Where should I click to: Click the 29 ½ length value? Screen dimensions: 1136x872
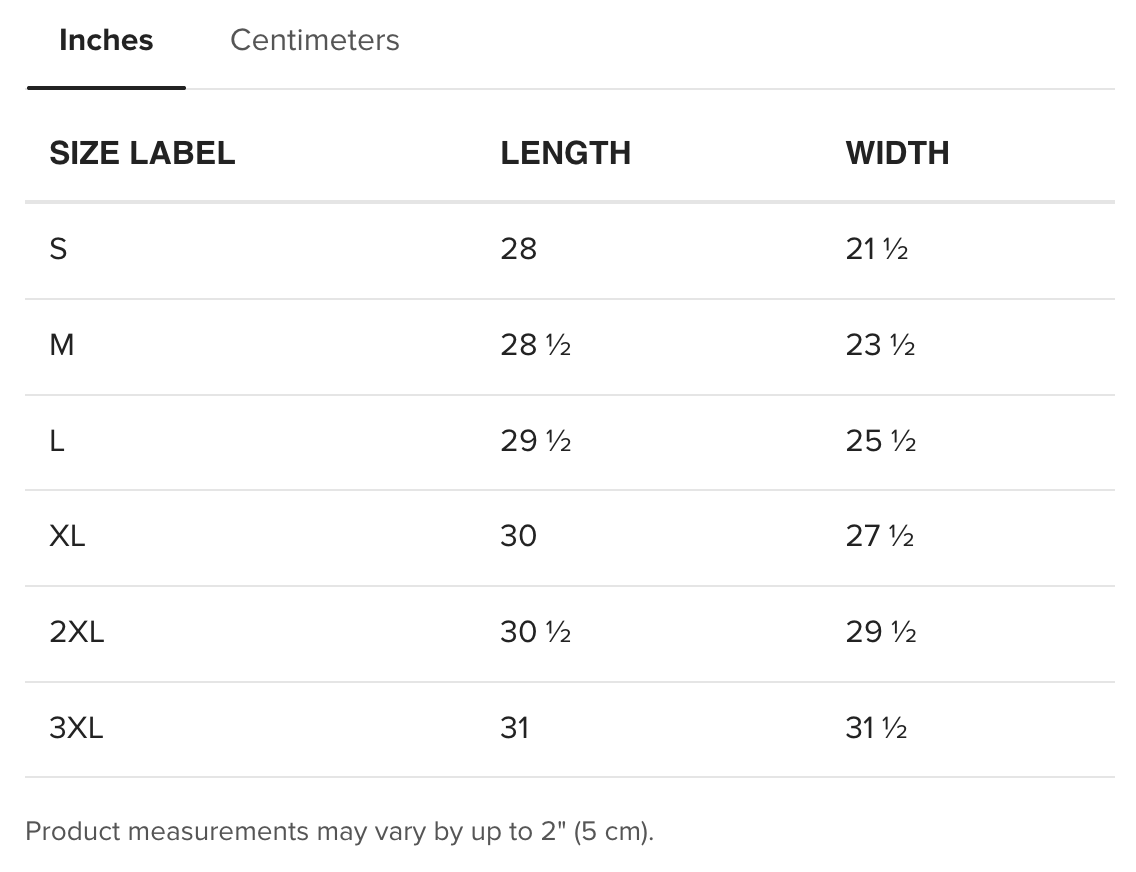(535, 441)
